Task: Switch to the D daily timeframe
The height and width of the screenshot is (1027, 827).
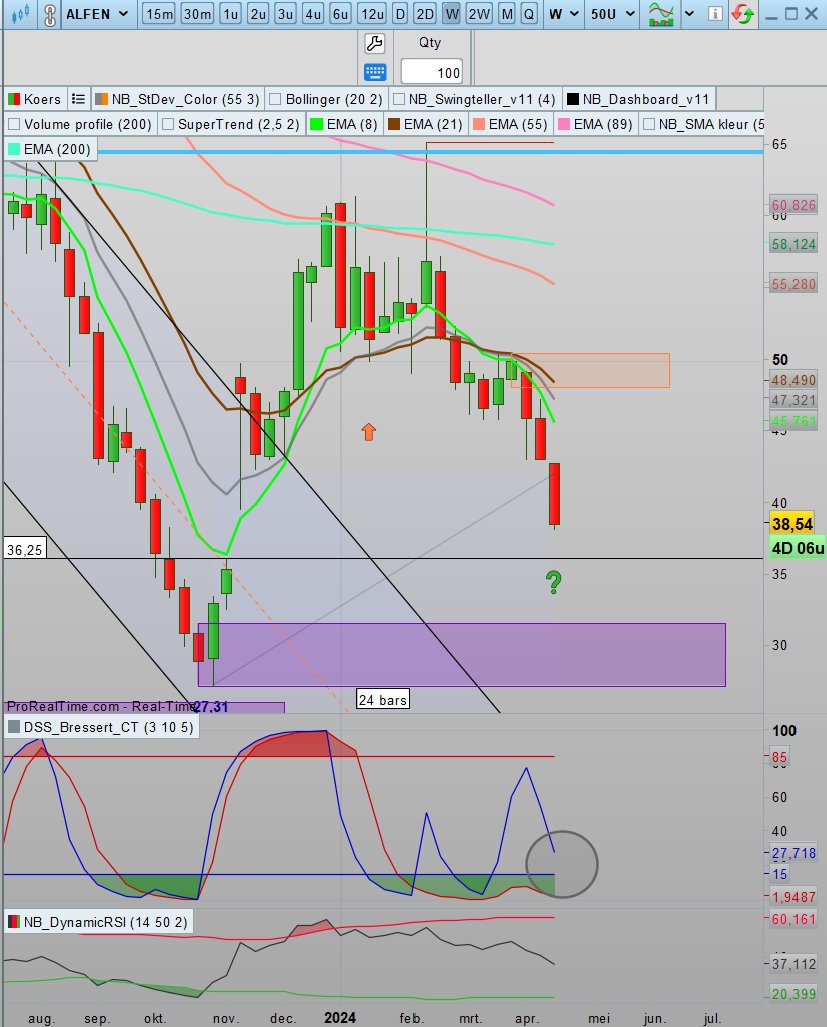Action: [x=399, y=15]
